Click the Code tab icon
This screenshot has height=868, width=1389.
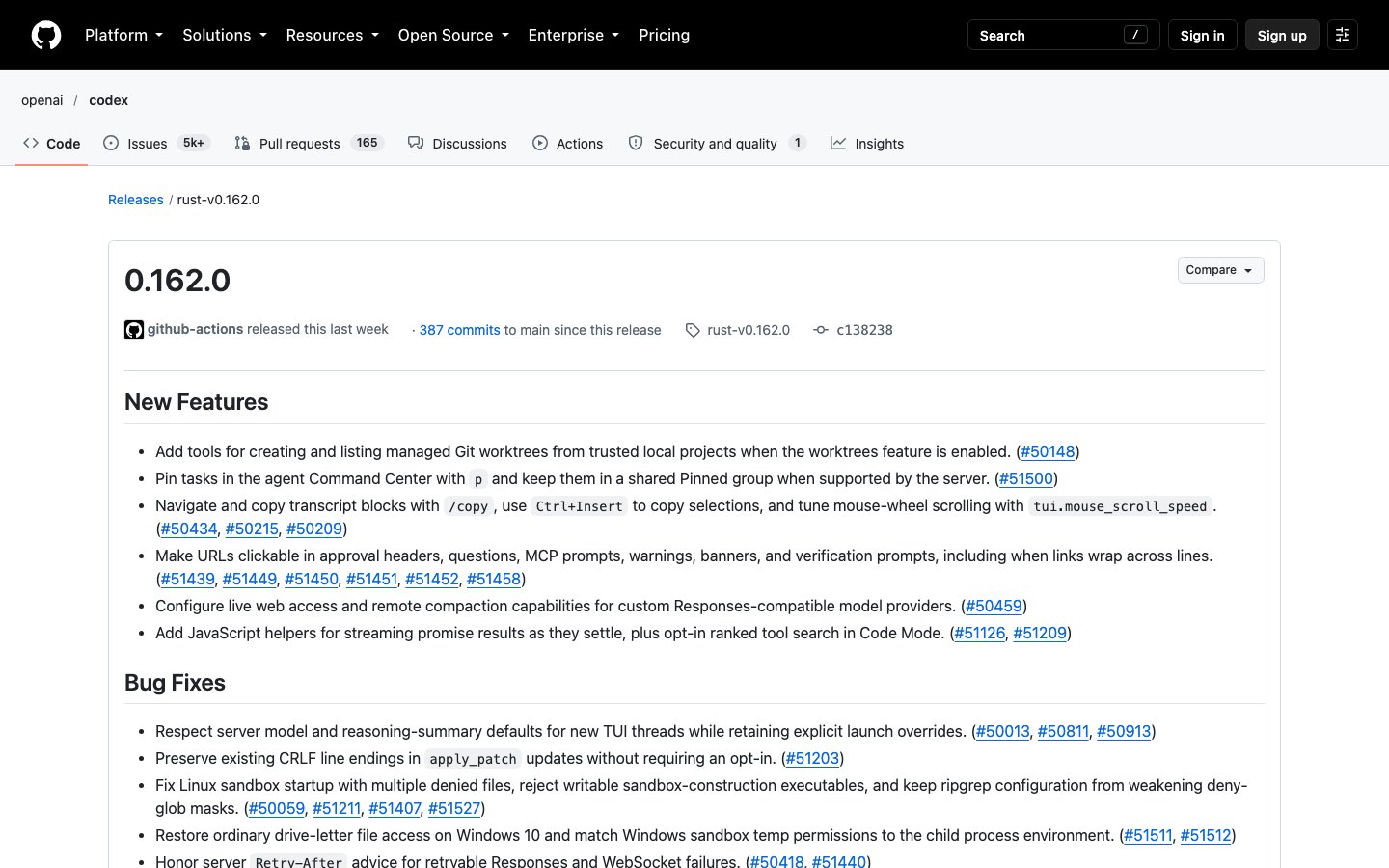click(x=31, y=143)
